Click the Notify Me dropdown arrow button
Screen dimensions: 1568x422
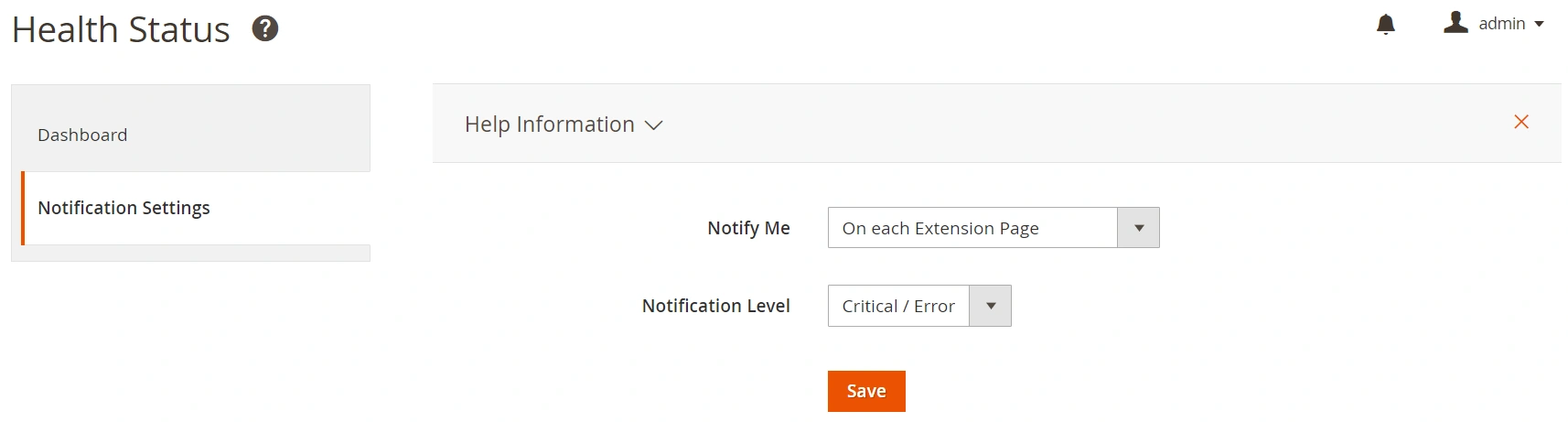pos(1138,228)
